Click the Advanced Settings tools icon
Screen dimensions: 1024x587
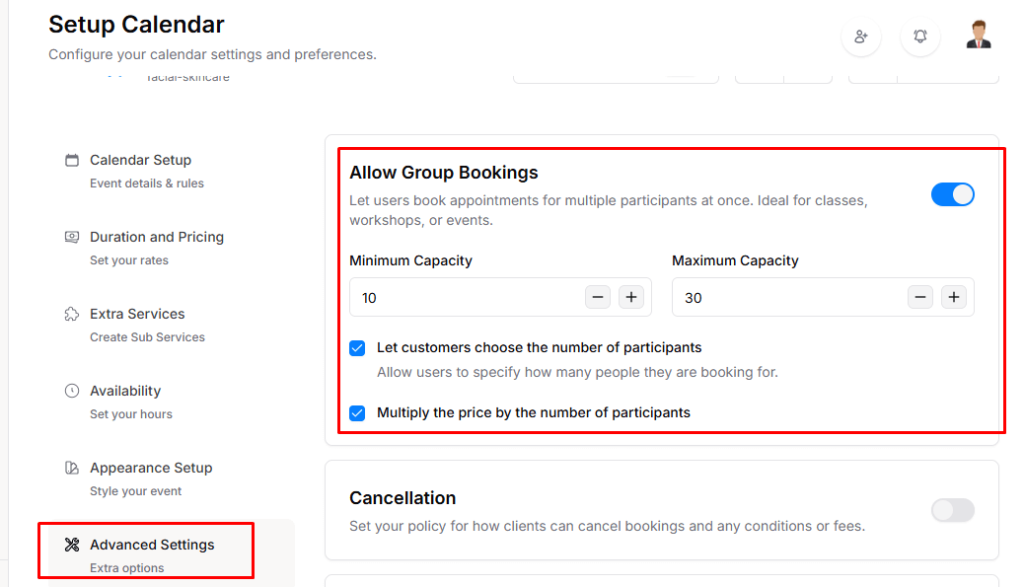[x=72, y=545]
